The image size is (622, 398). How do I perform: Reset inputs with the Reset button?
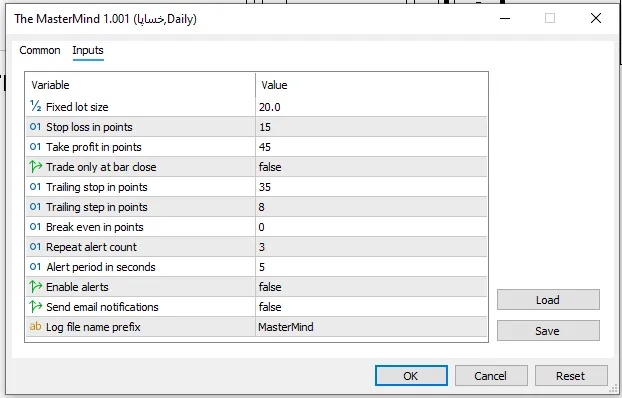pyautogui.click(x=571, y=376)
